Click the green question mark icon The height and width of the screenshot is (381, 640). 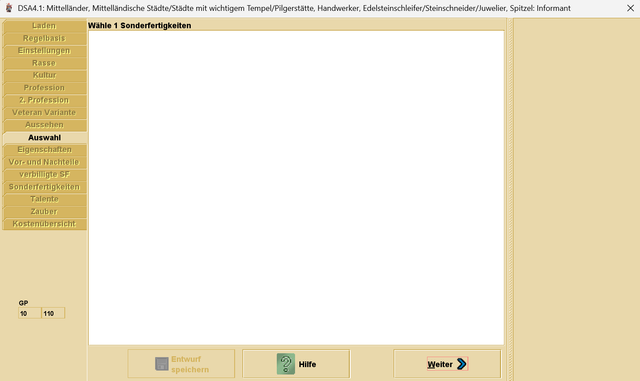point(286,364)
